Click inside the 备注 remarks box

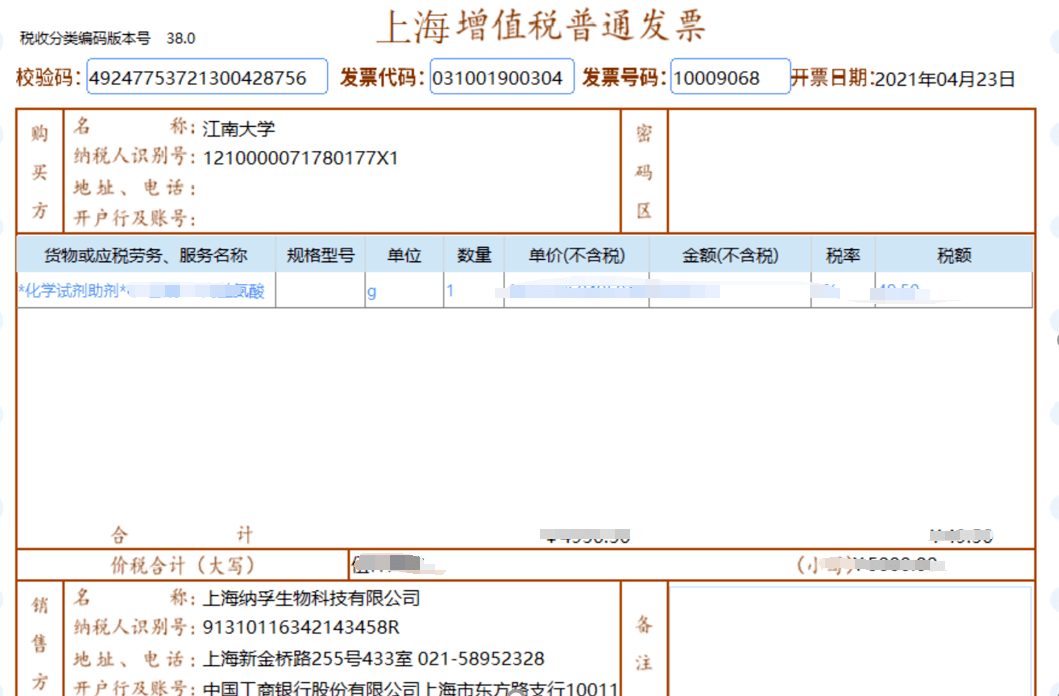pyautogui.click(x=850, y=640)
